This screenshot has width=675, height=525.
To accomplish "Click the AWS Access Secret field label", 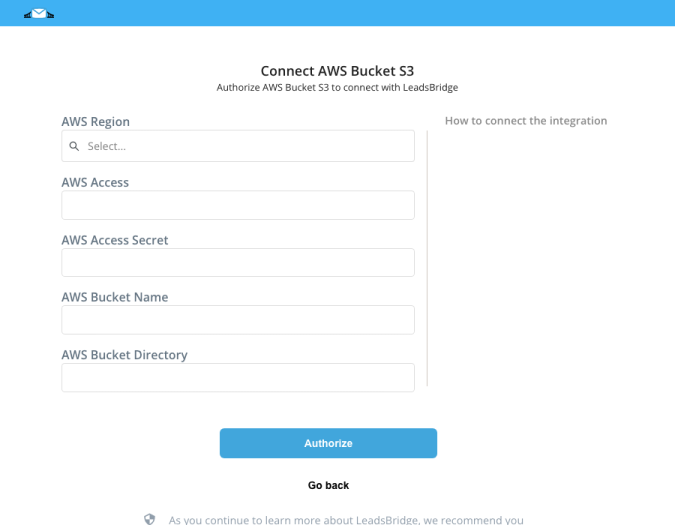I will [x=115, y=240].
